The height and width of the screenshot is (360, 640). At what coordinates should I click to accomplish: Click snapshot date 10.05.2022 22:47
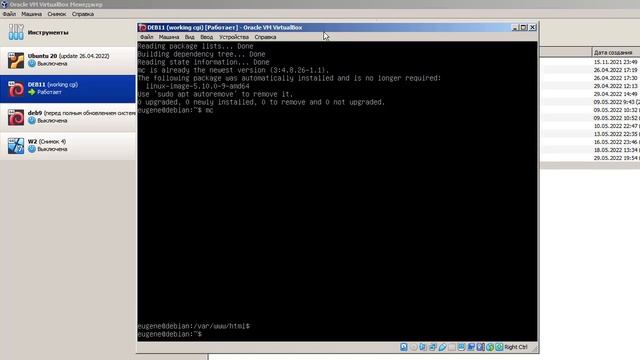click(616, 126)
